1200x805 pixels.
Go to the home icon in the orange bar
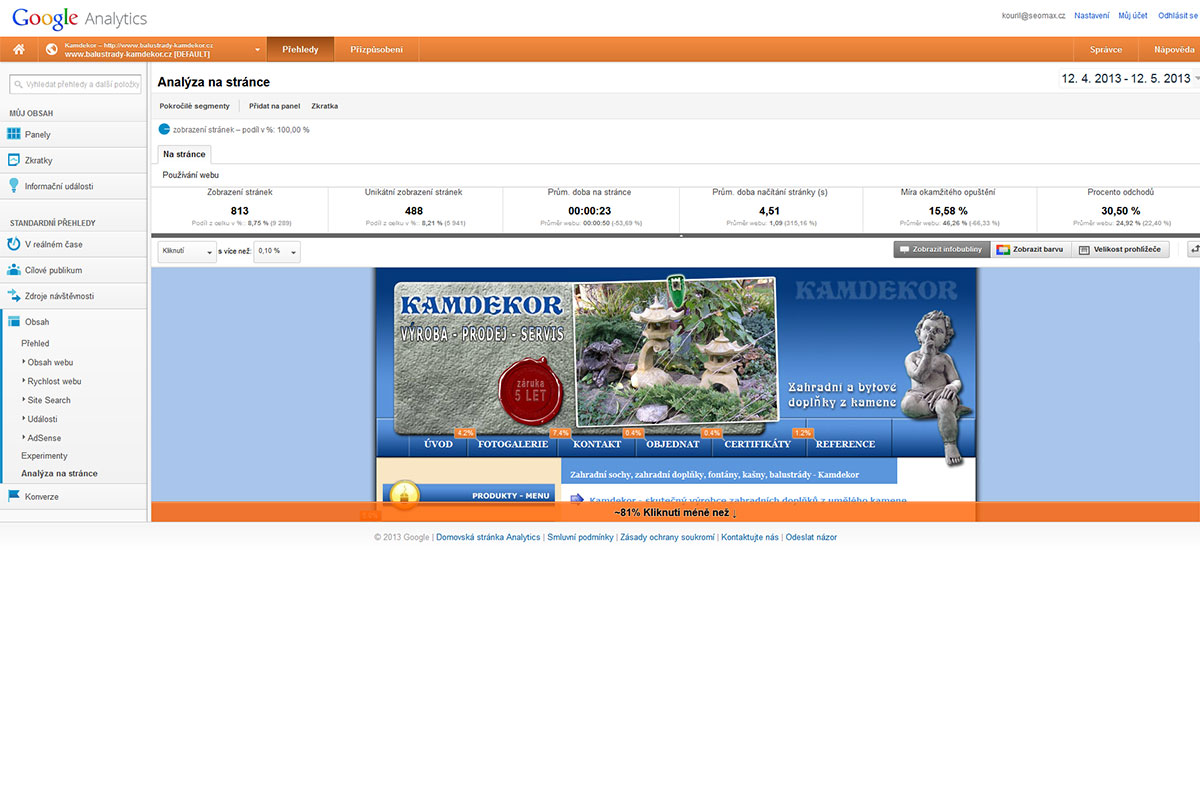click(18, 49)
